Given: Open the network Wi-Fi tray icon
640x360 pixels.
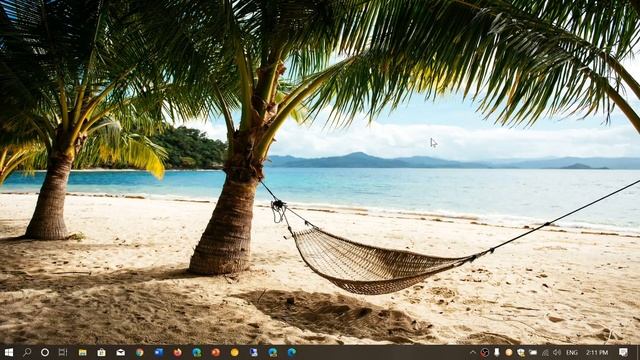Looking at the screenshot, I should click(x=545, y=352).
